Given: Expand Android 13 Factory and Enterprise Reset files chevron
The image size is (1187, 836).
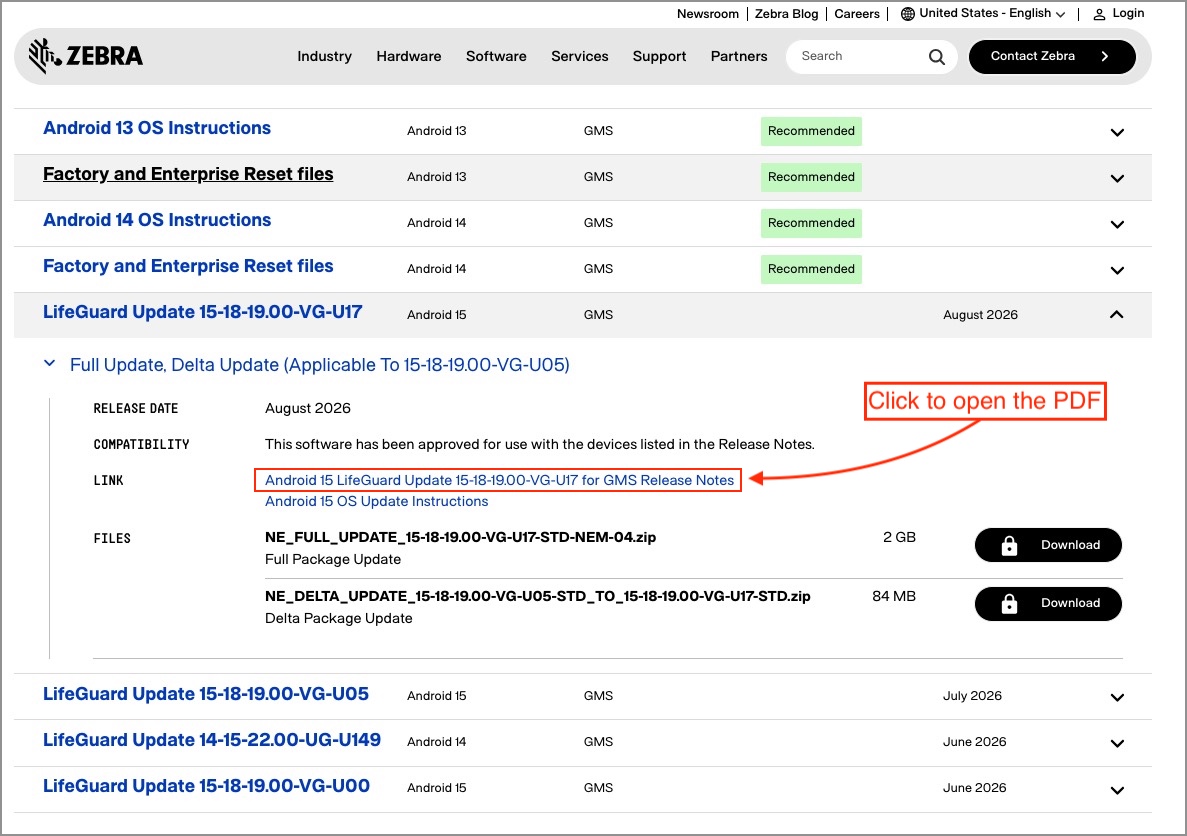Looking at the screenshot, I should point(1117,179).
